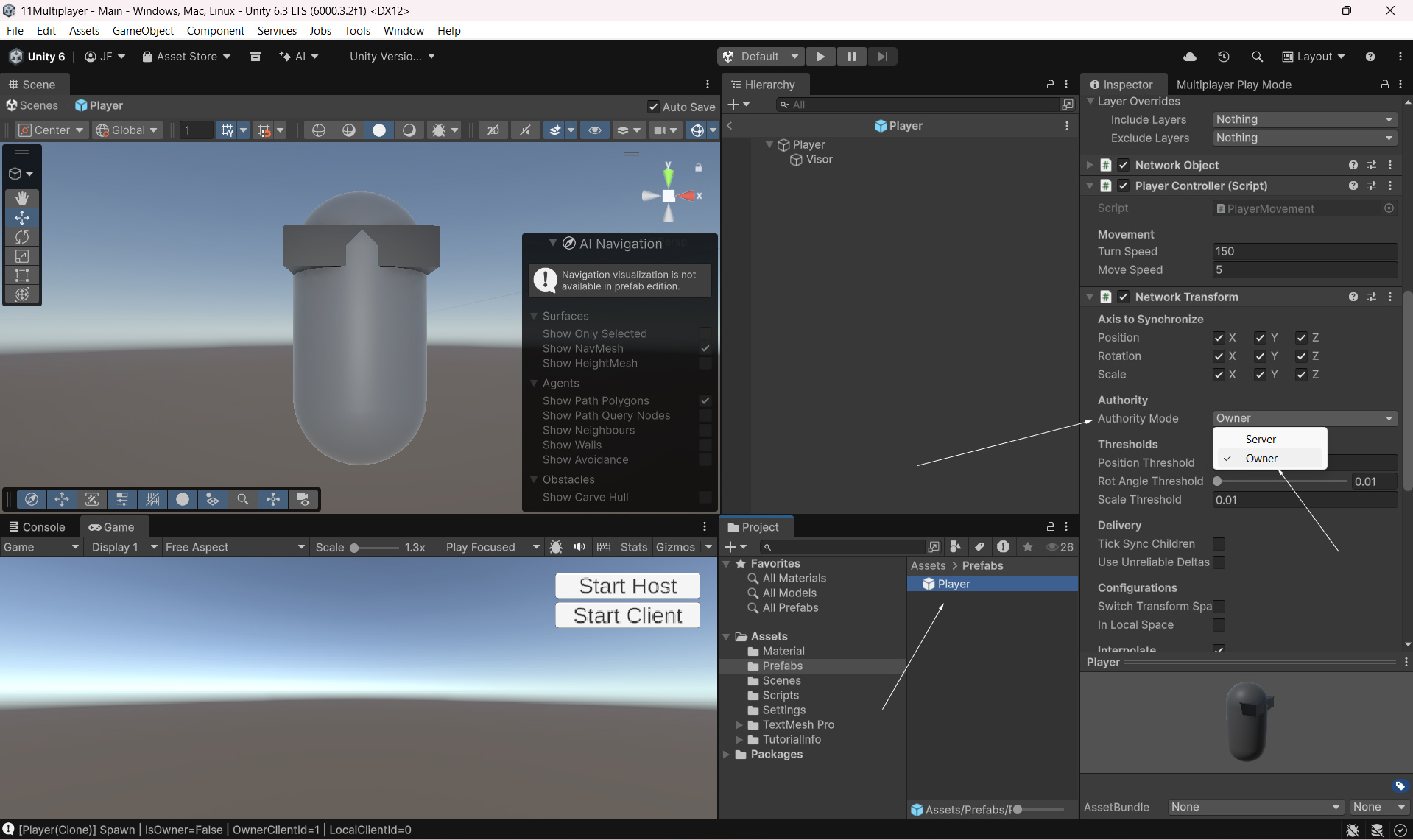Image resolution: width=1413 pixels, height=840 pixels.
Task: Toggle Auto Save checkbox
Action: 652,107
